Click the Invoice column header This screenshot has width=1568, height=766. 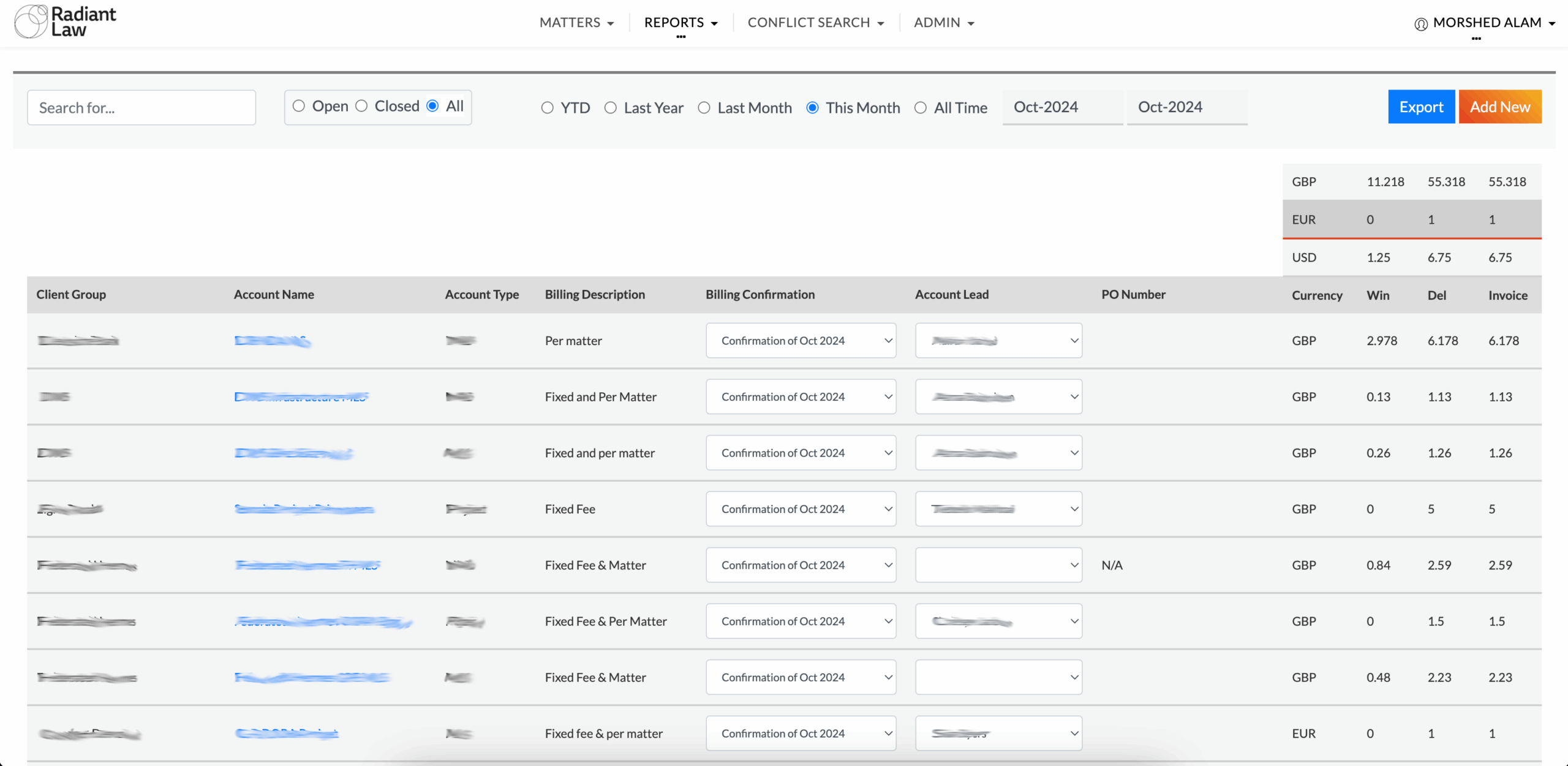1508,295
